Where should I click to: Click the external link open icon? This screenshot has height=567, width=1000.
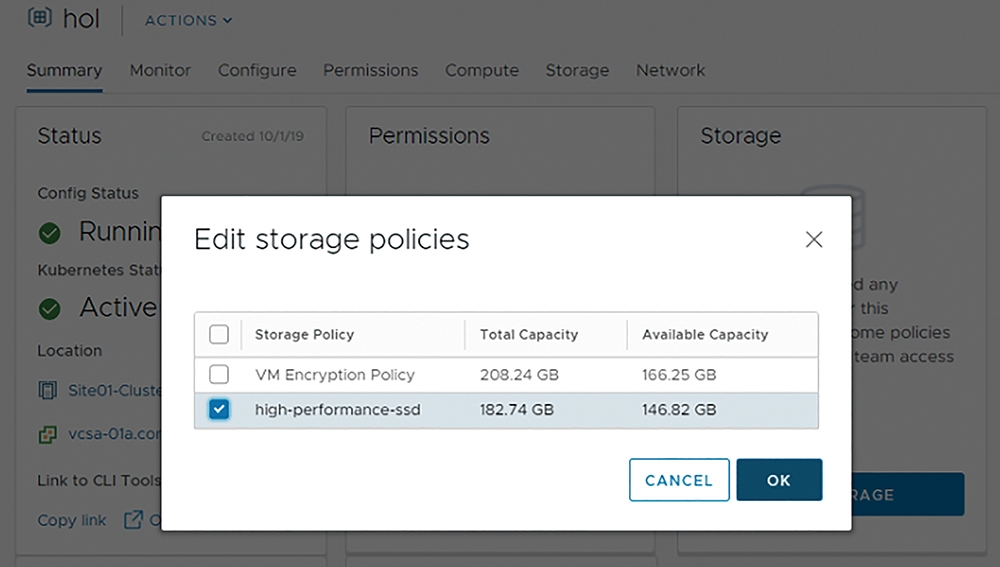[x=133, y=520]
